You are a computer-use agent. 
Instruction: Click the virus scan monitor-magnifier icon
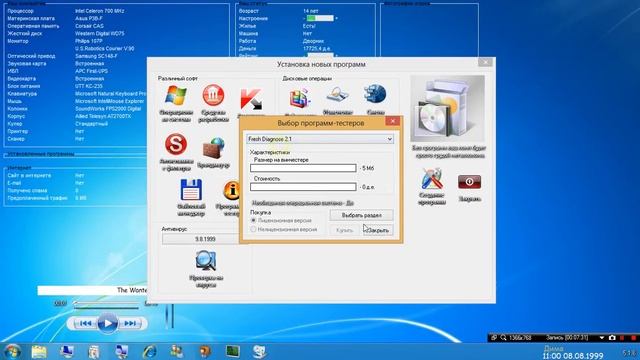click(206, 260)
